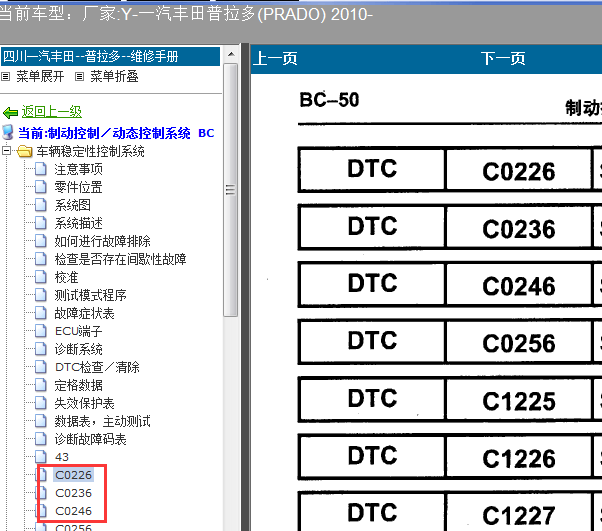This screenshot has height=531, width=602.
Task: Click the 当前:制动控制/动态控制系统 BC heading
Action: tap(116, 133)
